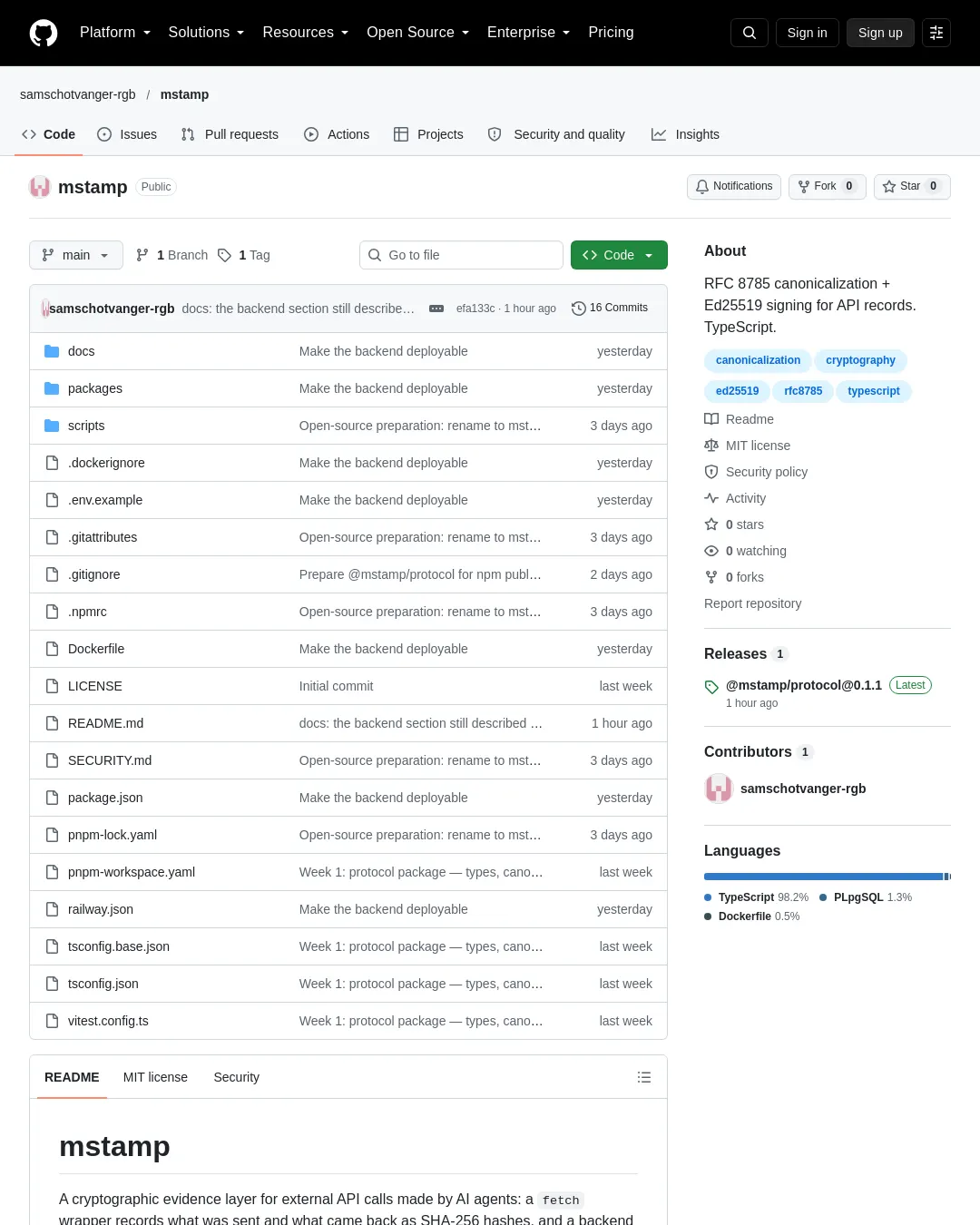Click the release tag icon
The image size is (980, 1225).
click(711, 687)
